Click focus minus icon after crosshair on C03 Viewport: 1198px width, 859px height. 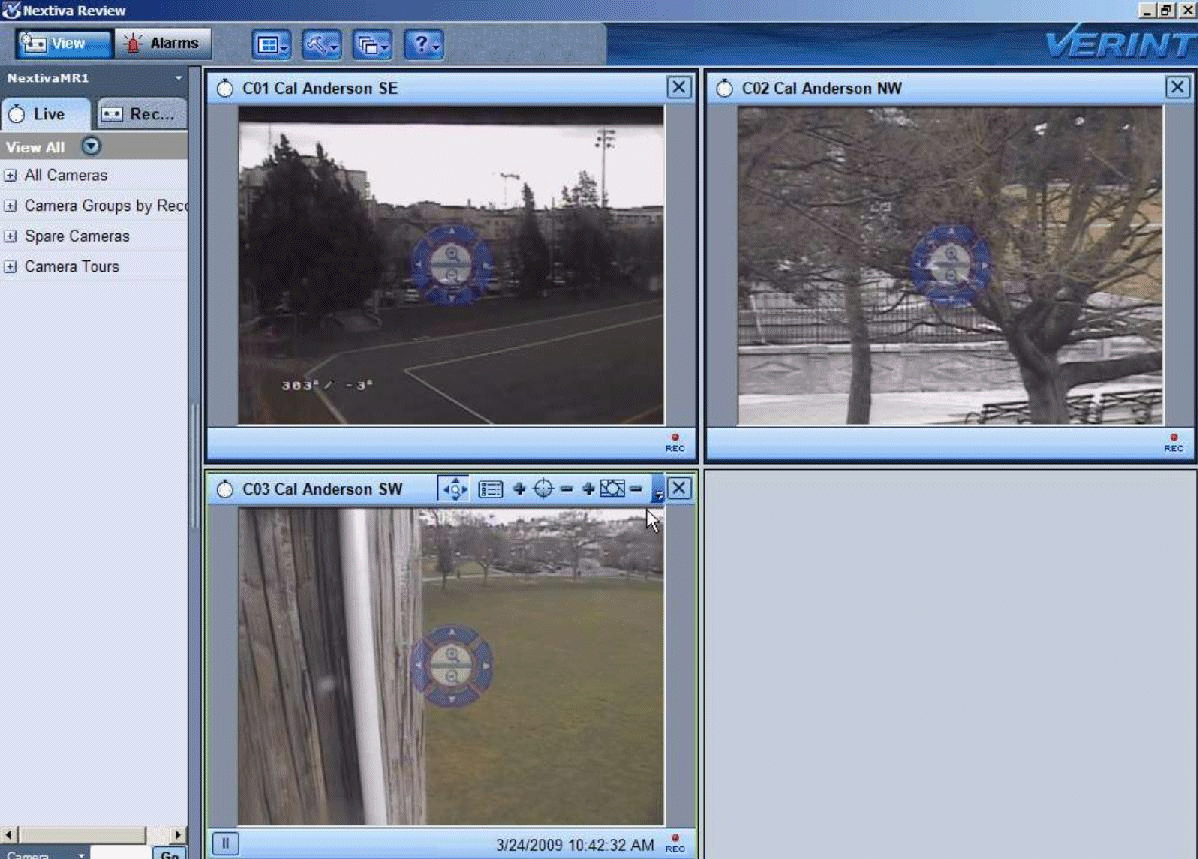point(566,488)
